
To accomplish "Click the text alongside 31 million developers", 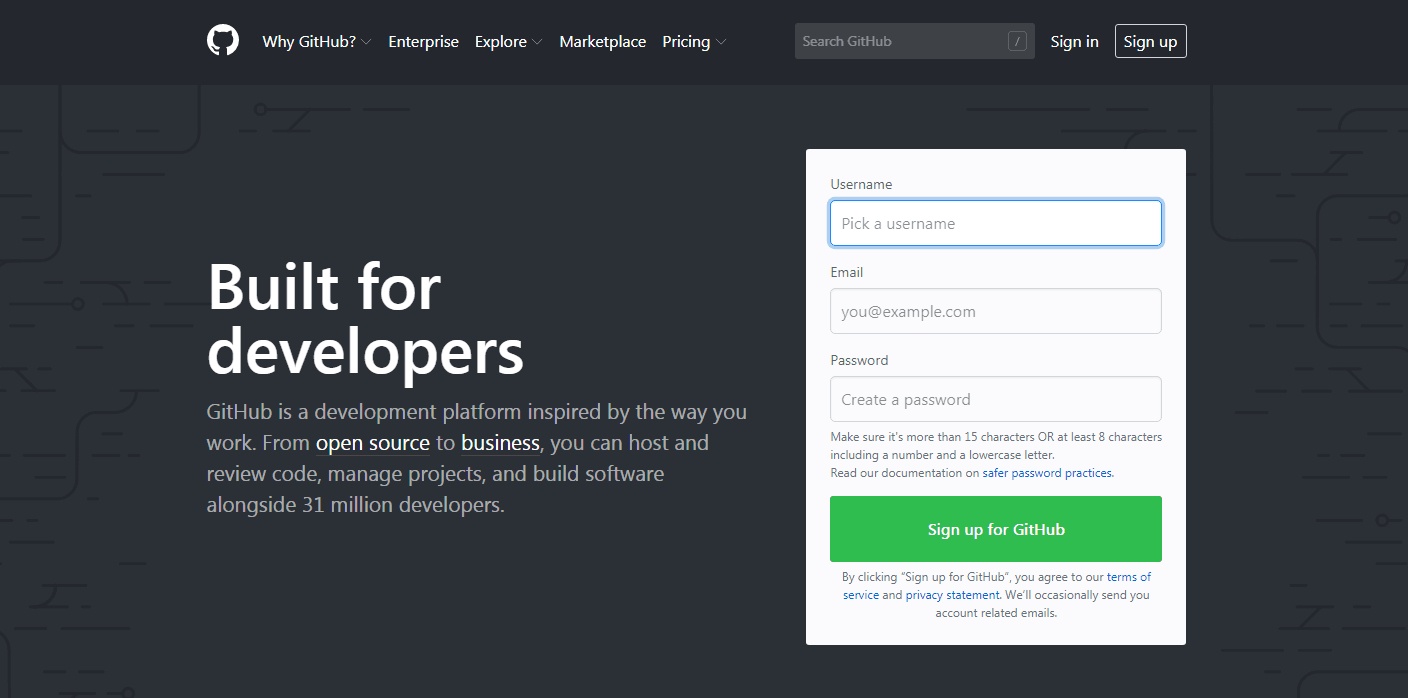I will (x=355, y=504).
